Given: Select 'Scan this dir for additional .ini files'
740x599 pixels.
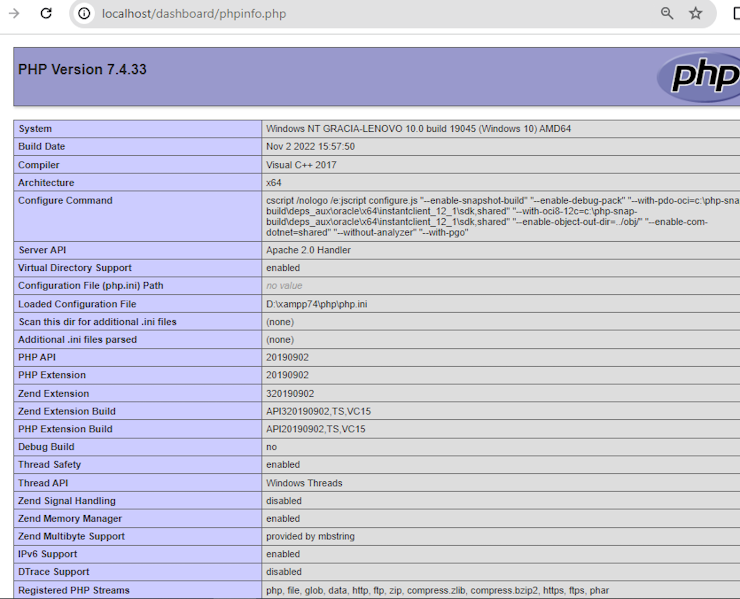Looking at the screenshot, I should [x=97, y=322].
